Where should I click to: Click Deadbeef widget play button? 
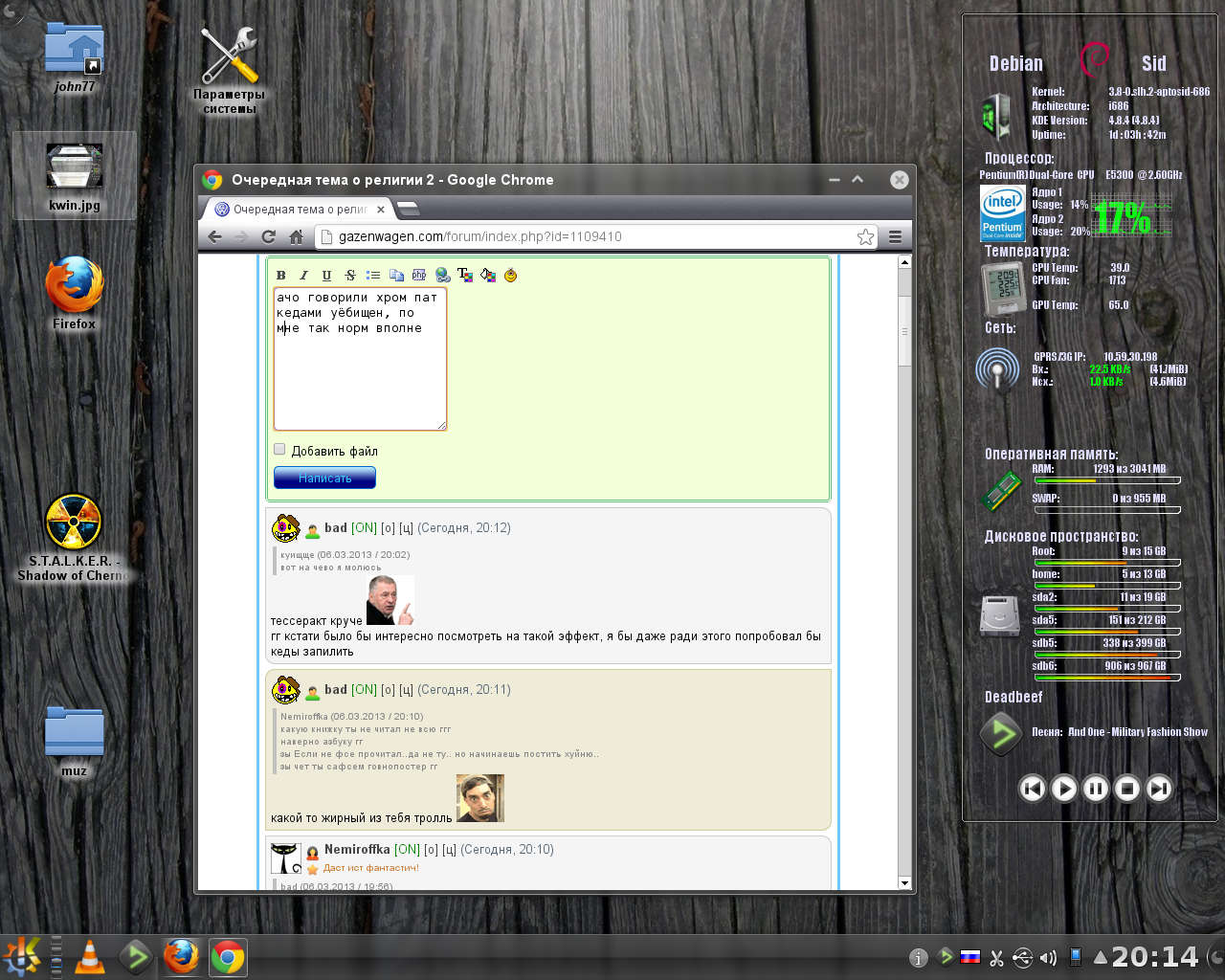1063,789
